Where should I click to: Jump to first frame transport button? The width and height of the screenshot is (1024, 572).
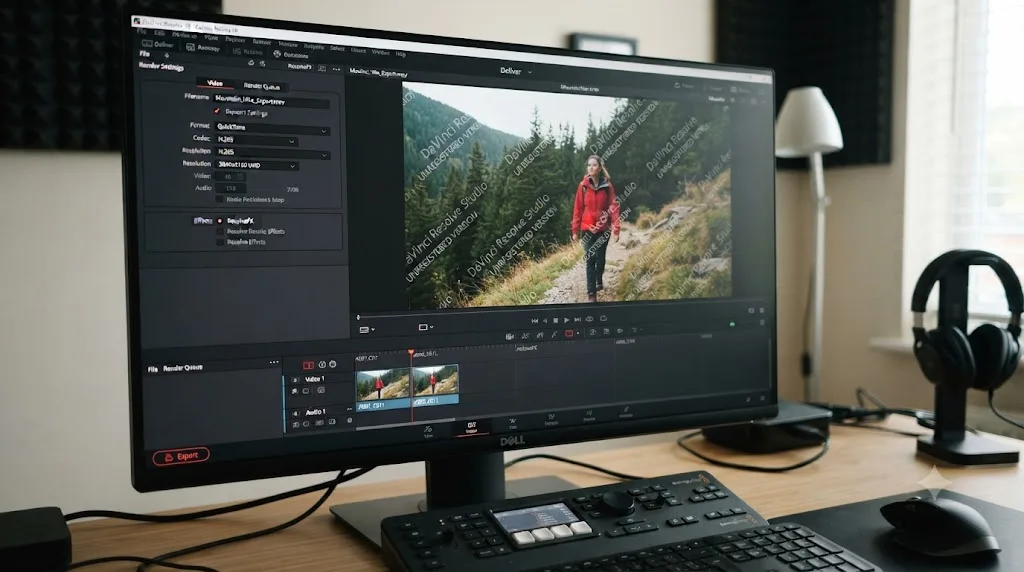tap(534, 321)
